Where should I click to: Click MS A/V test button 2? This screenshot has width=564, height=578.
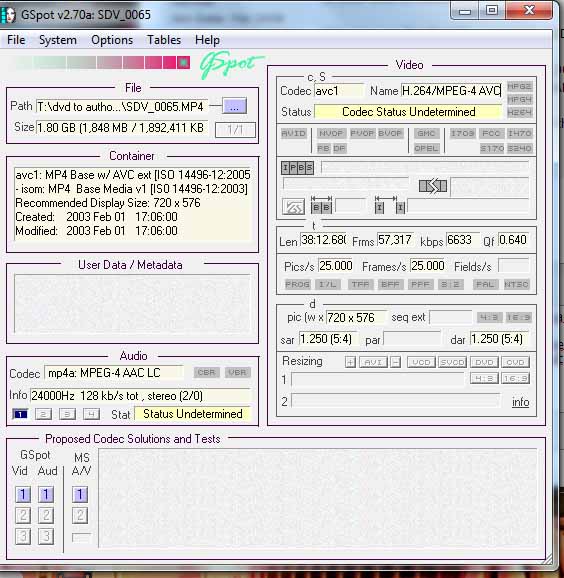(80, 515)
